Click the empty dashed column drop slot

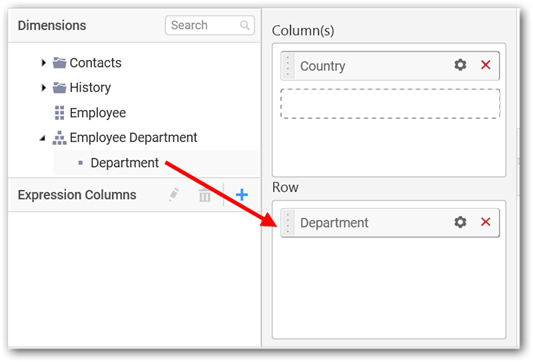click(x=390, y=104)
